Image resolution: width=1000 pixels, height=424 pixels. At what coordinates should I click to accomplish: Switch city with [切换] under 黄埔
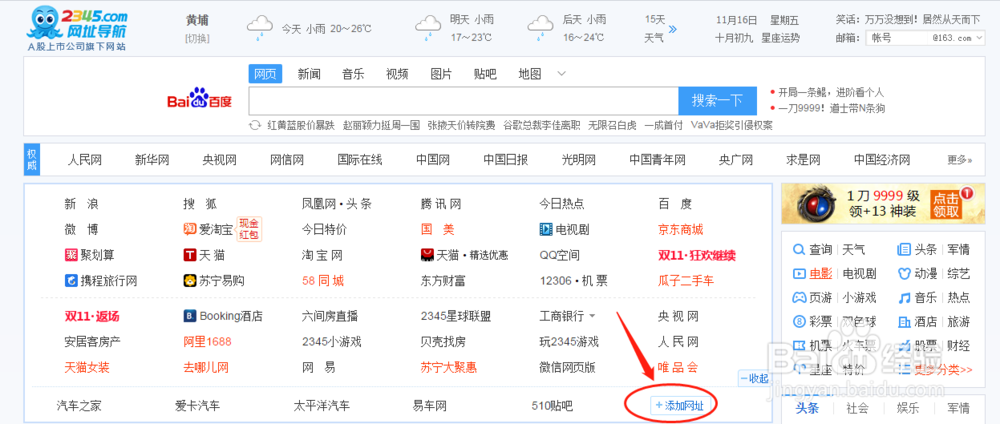pyautogui.click(x=197, y=38)
